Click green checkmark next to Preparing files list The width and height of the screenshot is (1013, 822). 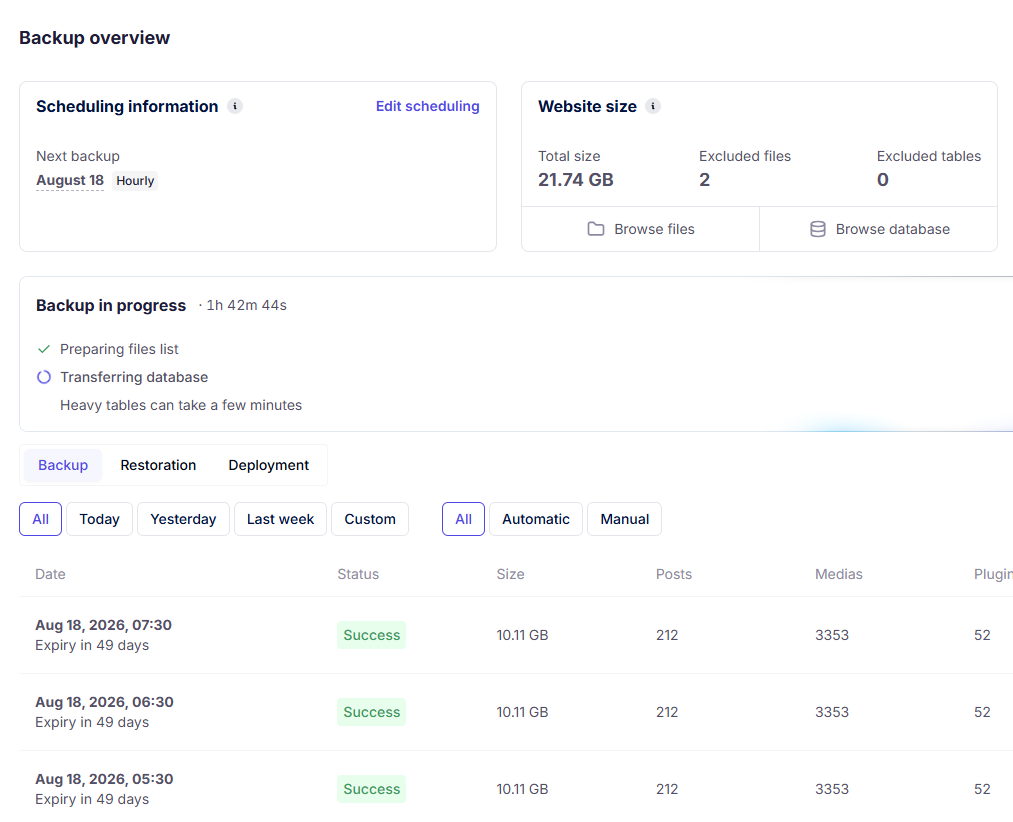tap(44, 349)
